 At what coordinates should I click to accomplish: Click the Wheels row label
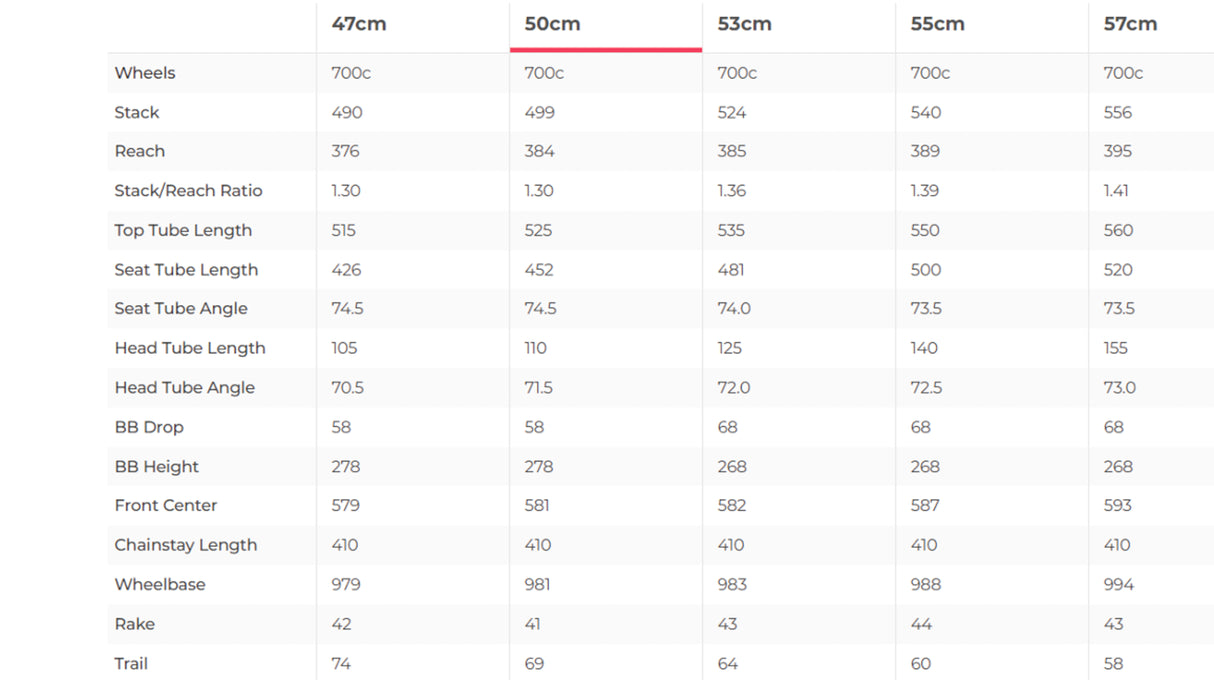click(x=145, y=73)
